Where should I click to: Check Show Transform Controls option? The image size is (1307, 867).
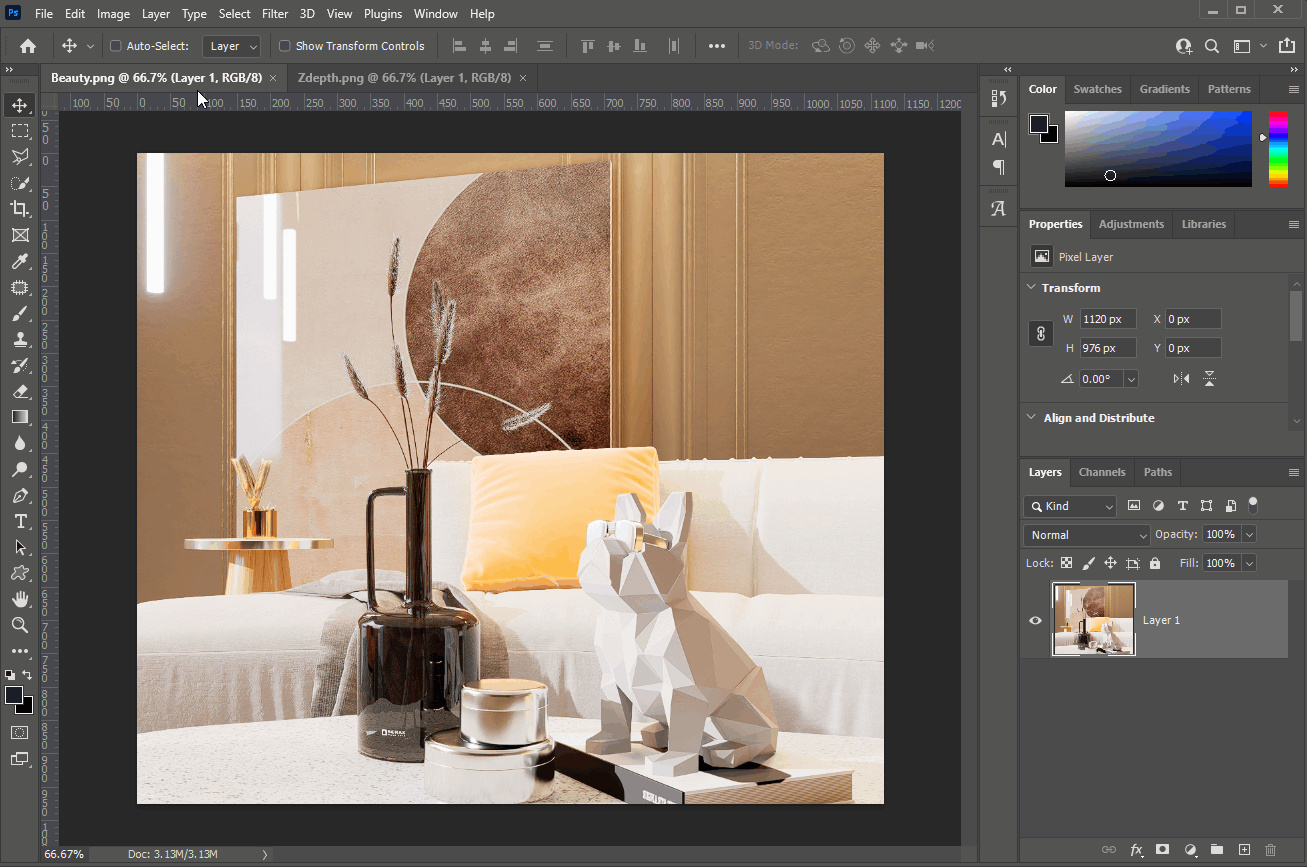click(285, 46)
